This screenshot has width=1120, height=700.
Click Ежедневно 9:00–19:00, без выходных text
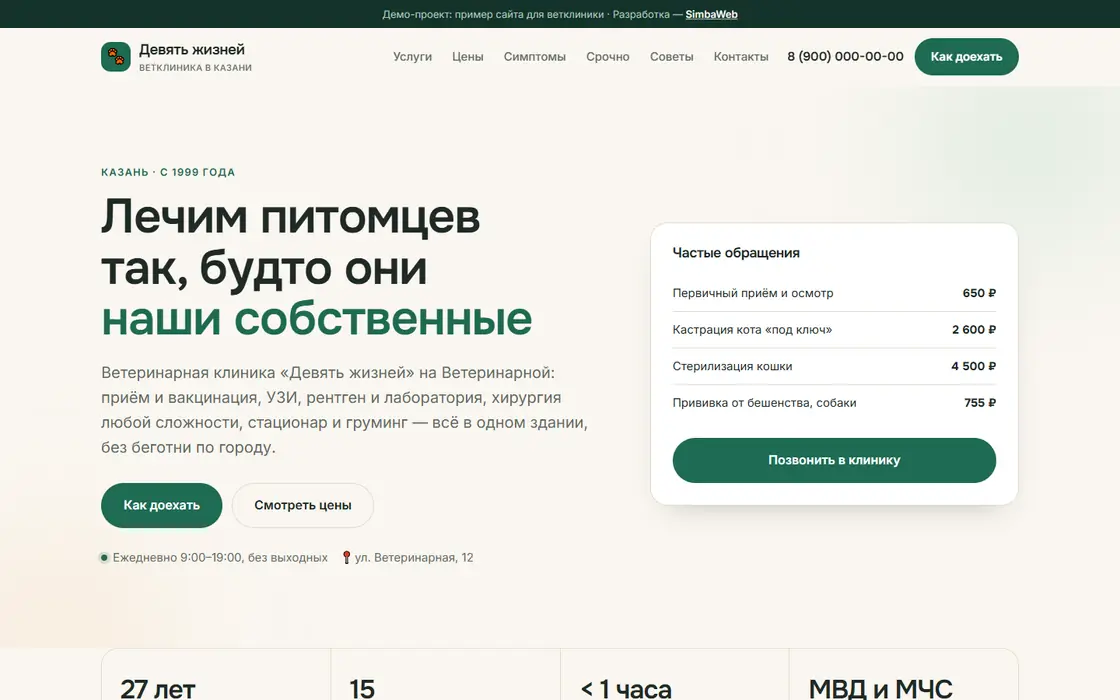pos(220,557)
